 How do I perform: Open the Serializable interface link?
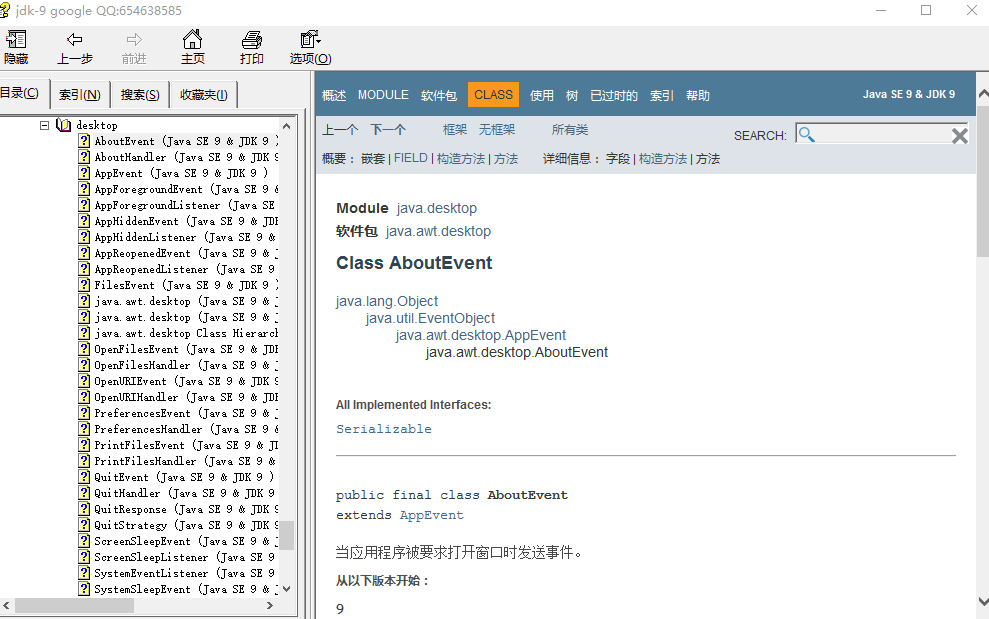point(384,429)
